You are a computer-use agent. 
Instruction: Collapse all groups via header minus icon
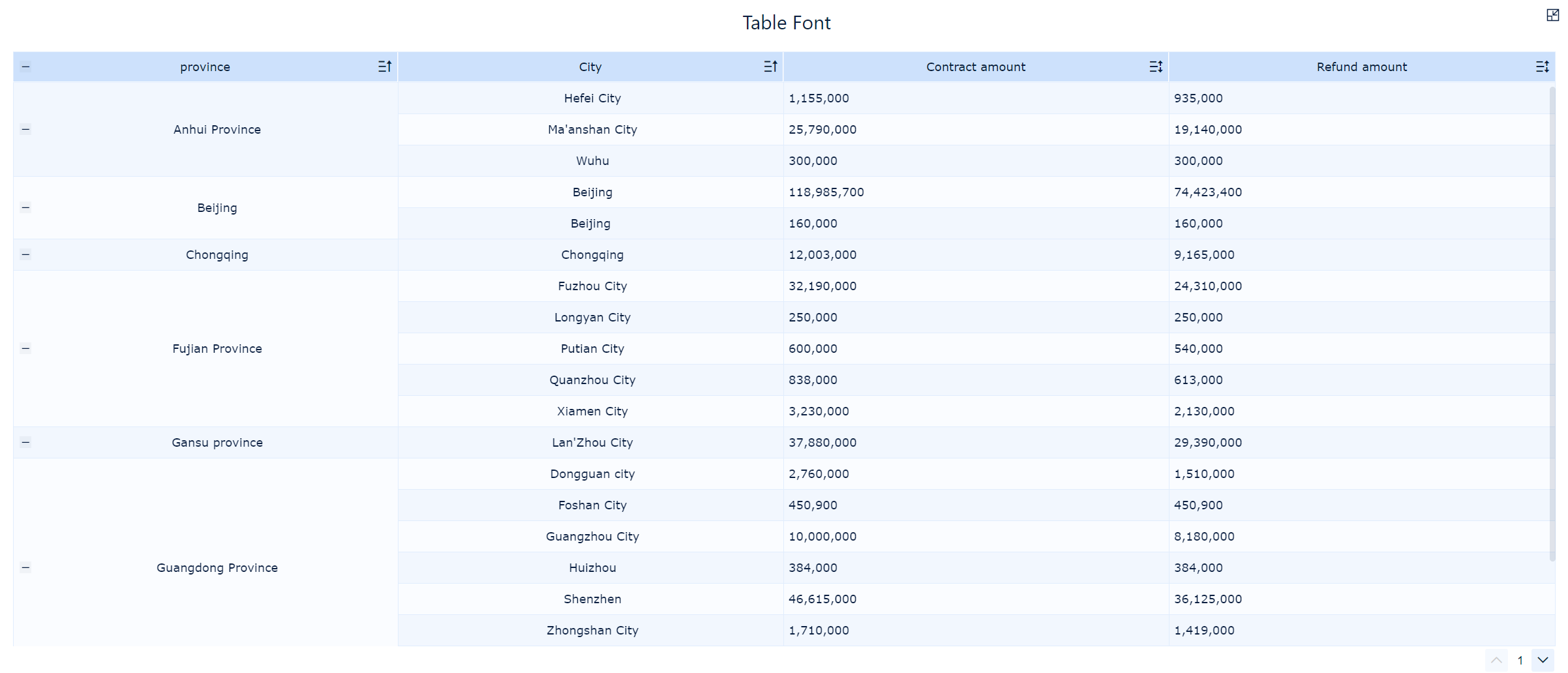(26, 66)
